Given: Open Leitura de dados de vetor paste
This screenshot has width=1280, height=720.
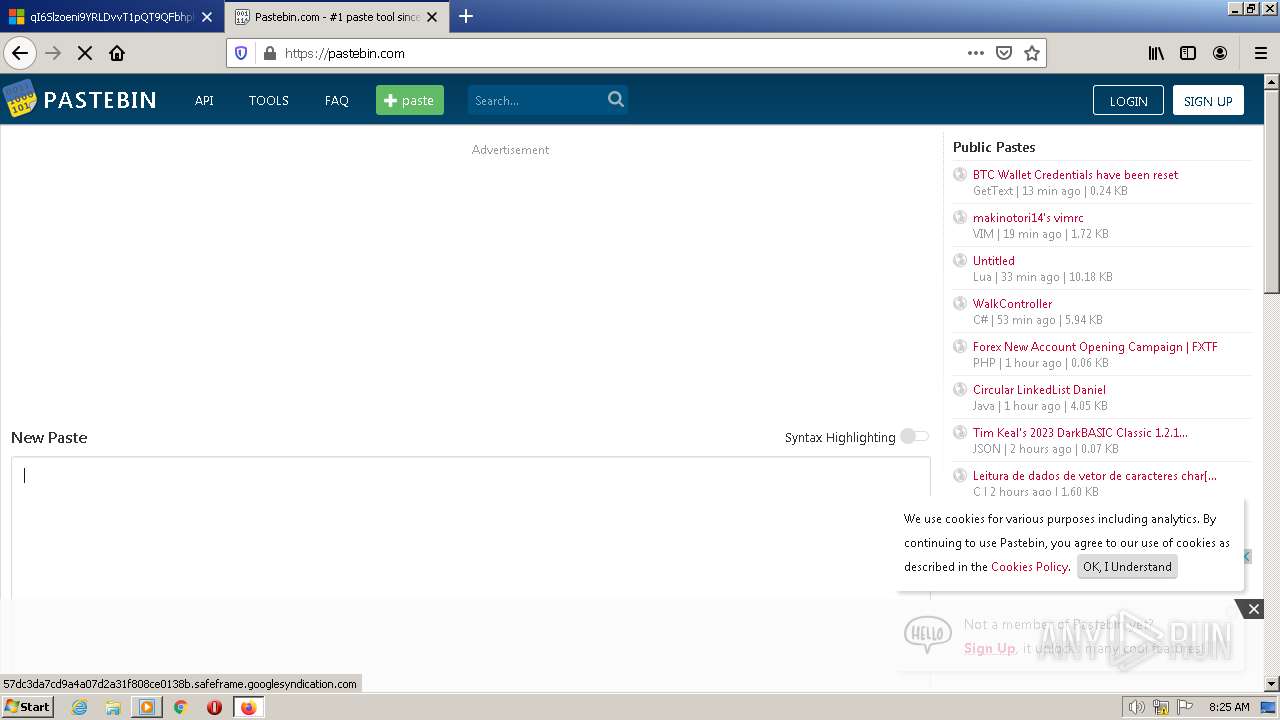Looking at the screenshot, I should pyautogui.click(x=1095, y=475).
